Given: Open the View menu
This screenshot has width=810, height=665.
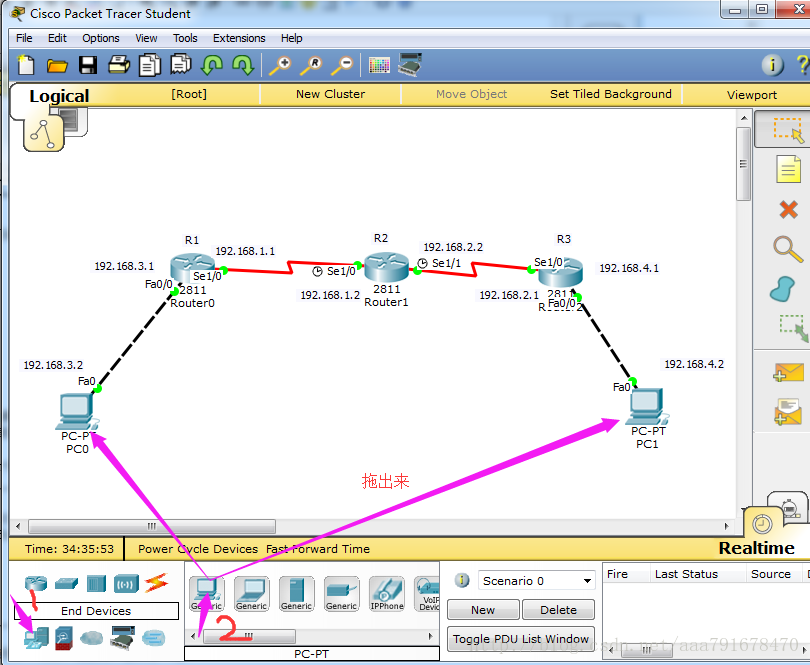Looking at the screenshot, I should [x=146, y=38].
